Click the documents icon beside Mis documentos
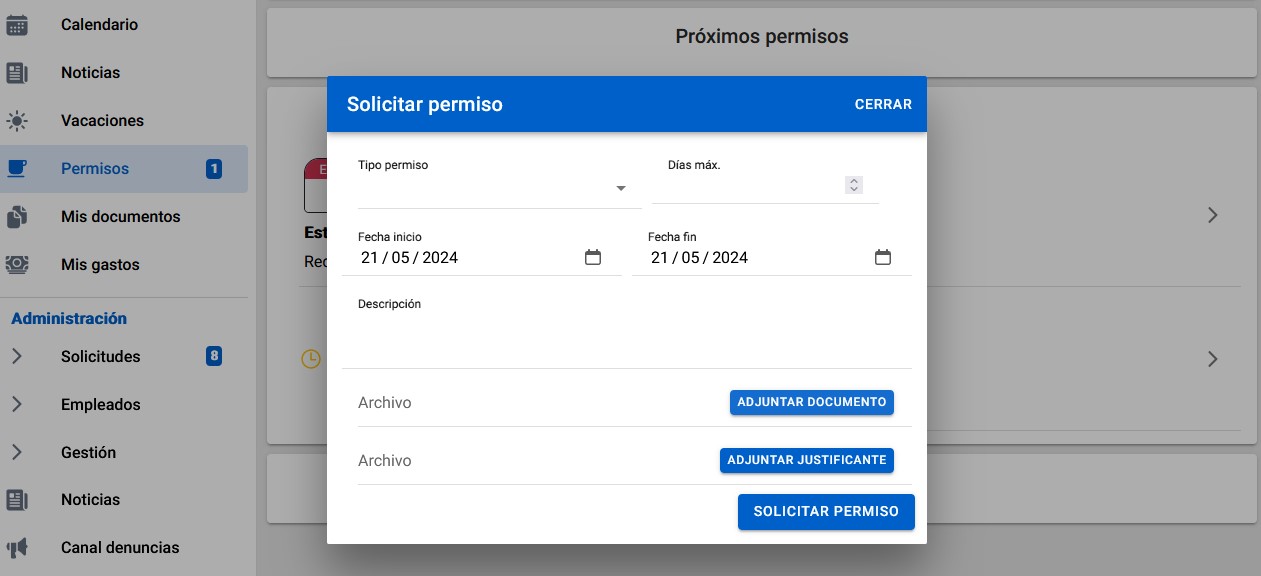 (17, 217)
